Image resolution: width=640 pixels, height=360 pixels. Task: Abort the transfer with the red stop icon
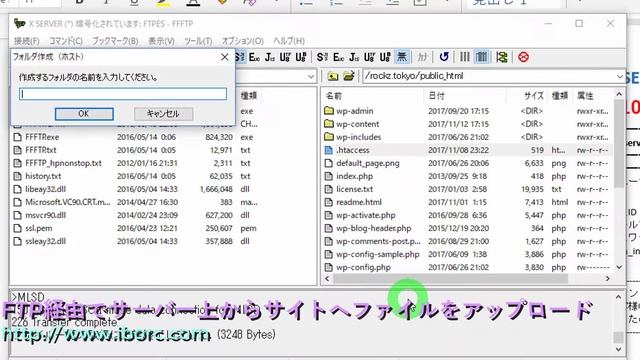(523, 57)
